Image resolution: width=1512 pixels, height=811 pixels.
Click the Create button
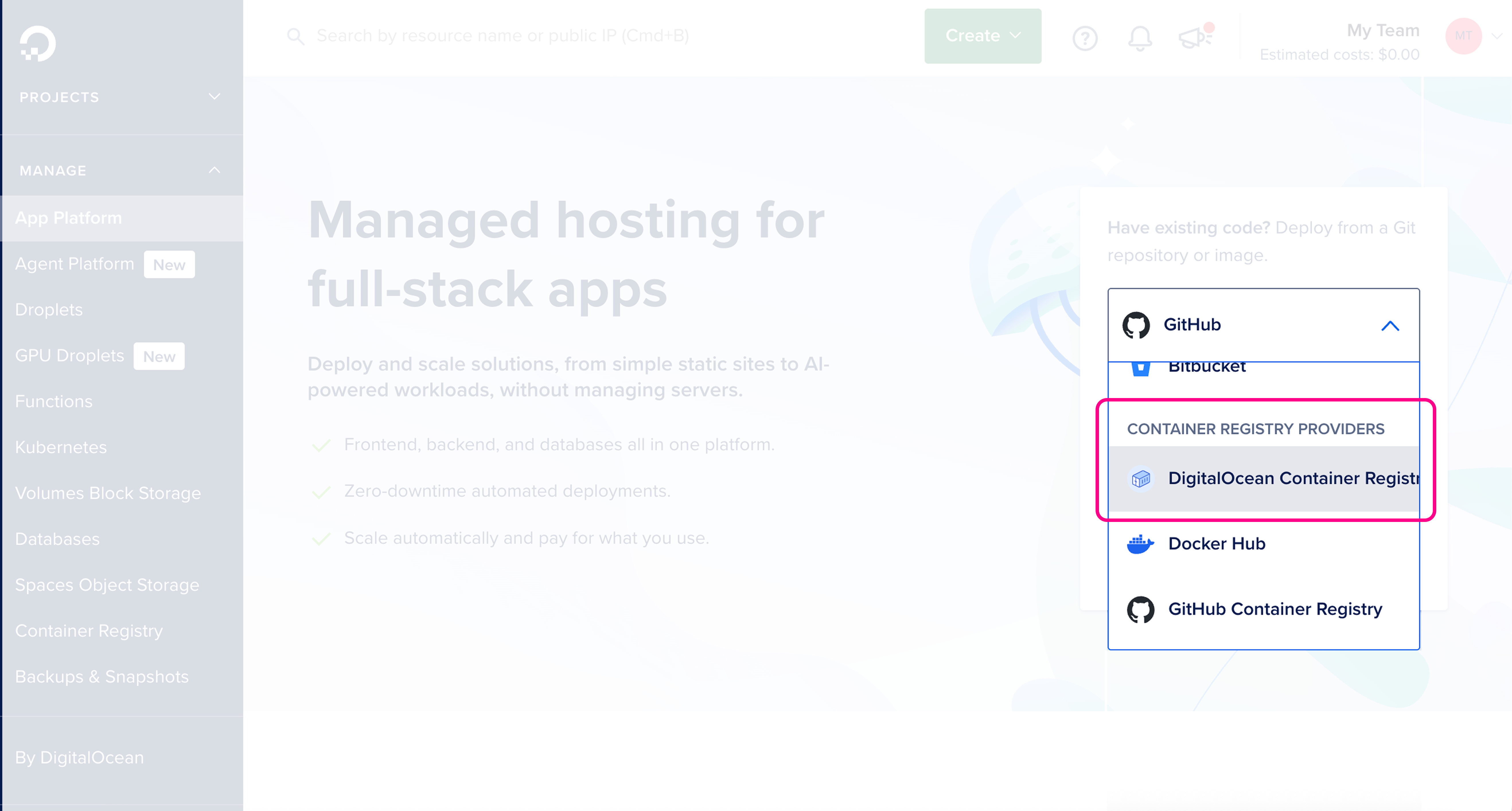(982, 36)
